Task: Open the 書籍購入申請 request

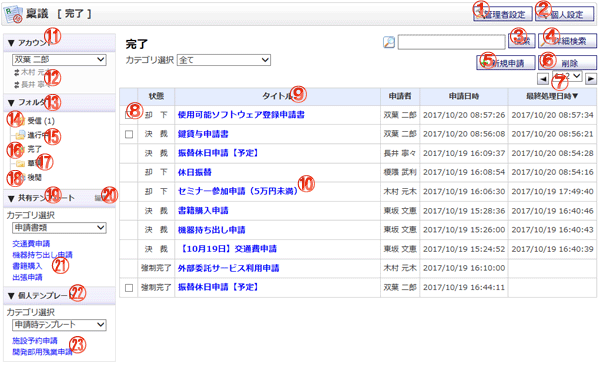Action: point(203,210)
